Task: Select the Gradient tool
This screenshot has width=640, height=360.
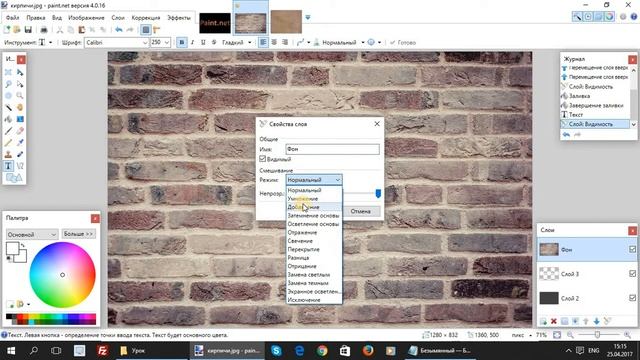Action: tap(20, 119)
